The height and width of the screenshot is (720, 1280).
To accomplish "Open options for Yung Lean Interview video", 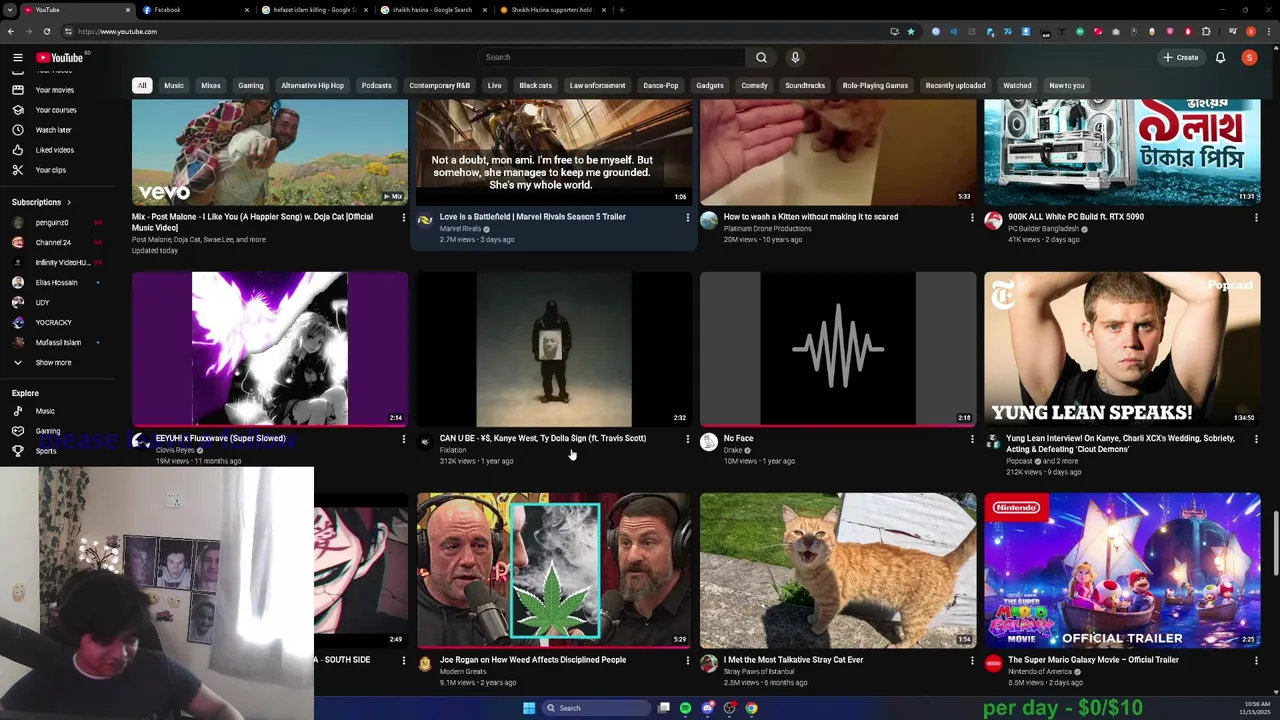I will pos(1255,439).
